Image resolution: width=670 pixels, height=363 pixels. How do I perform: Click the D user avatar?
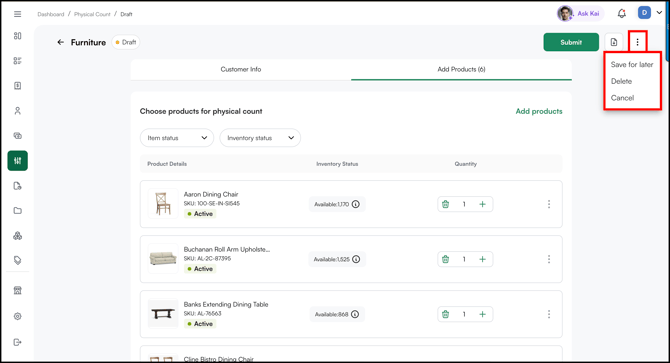point(644,13)
